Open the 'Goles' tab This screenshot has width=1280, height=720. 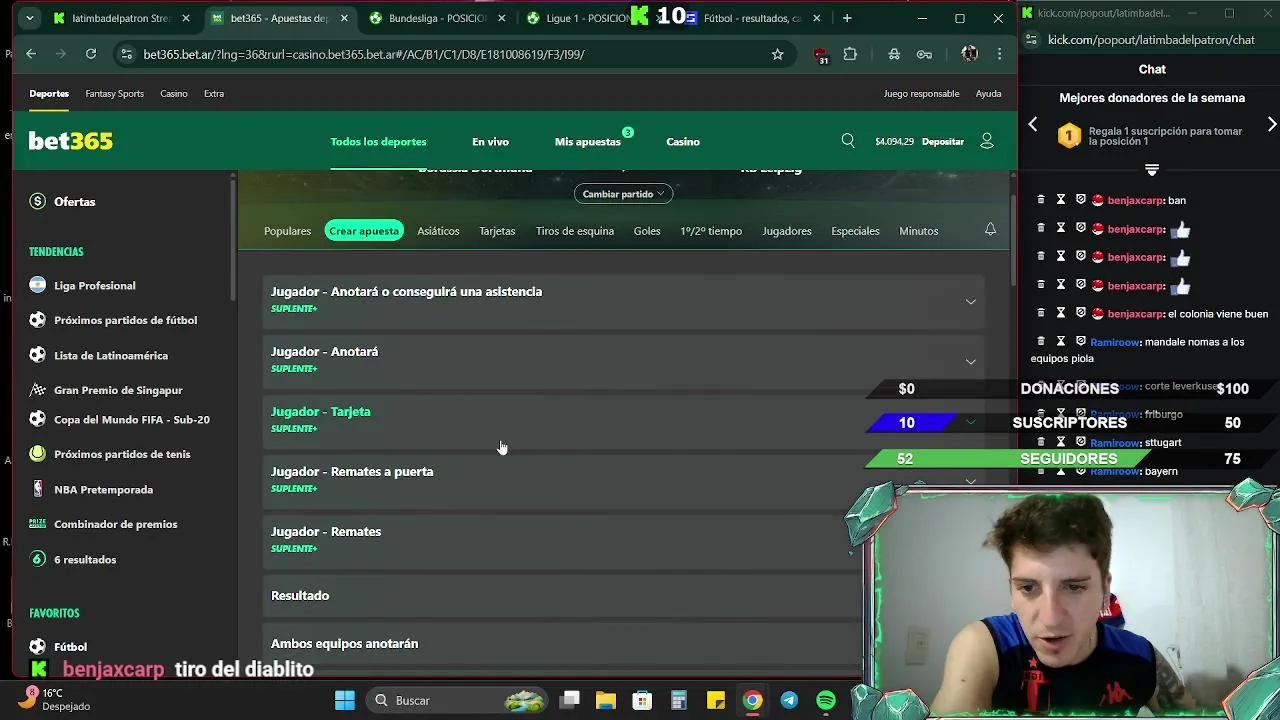pyautogui.click(x=647, y=231)
